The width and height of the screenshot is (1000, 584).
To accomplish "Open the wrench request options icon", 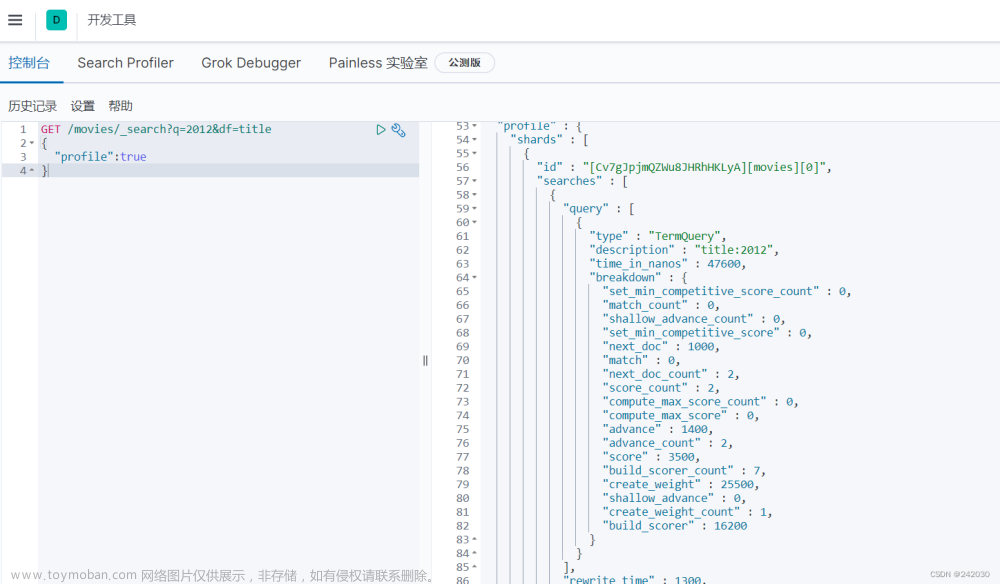I will (399, 130).
